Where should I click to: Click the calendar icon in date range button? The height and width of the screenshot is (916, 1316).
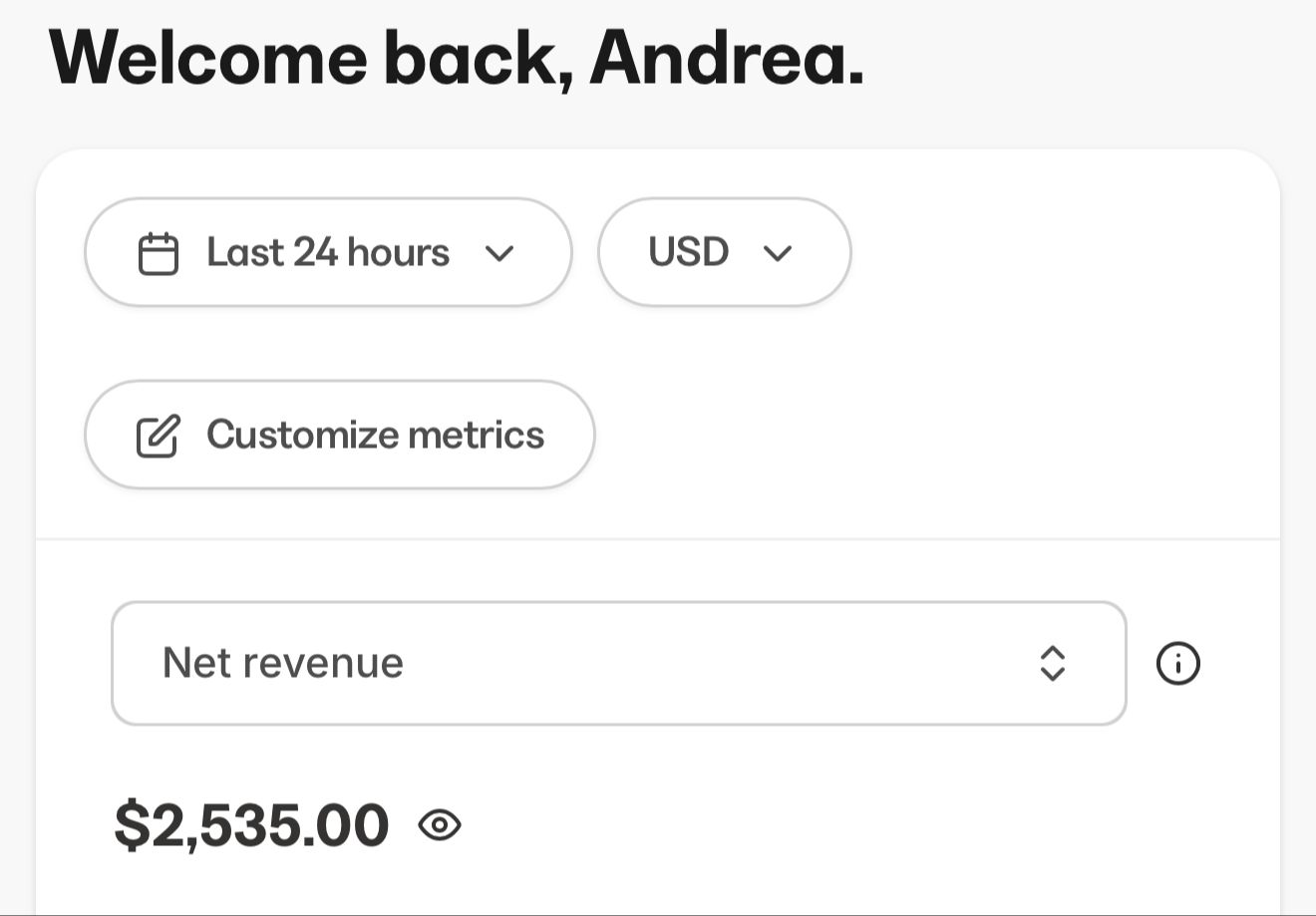click(x=158, y=253)
